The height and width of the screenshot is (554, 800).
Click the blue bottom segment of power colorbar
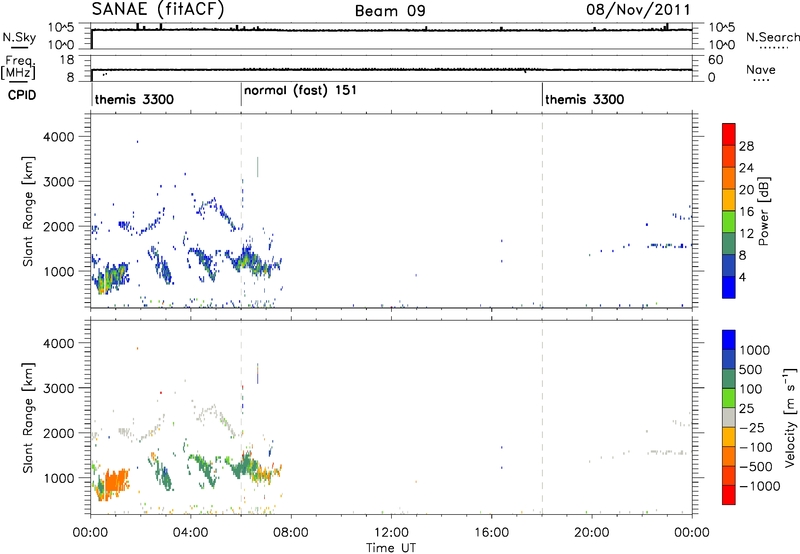(729, 287)
